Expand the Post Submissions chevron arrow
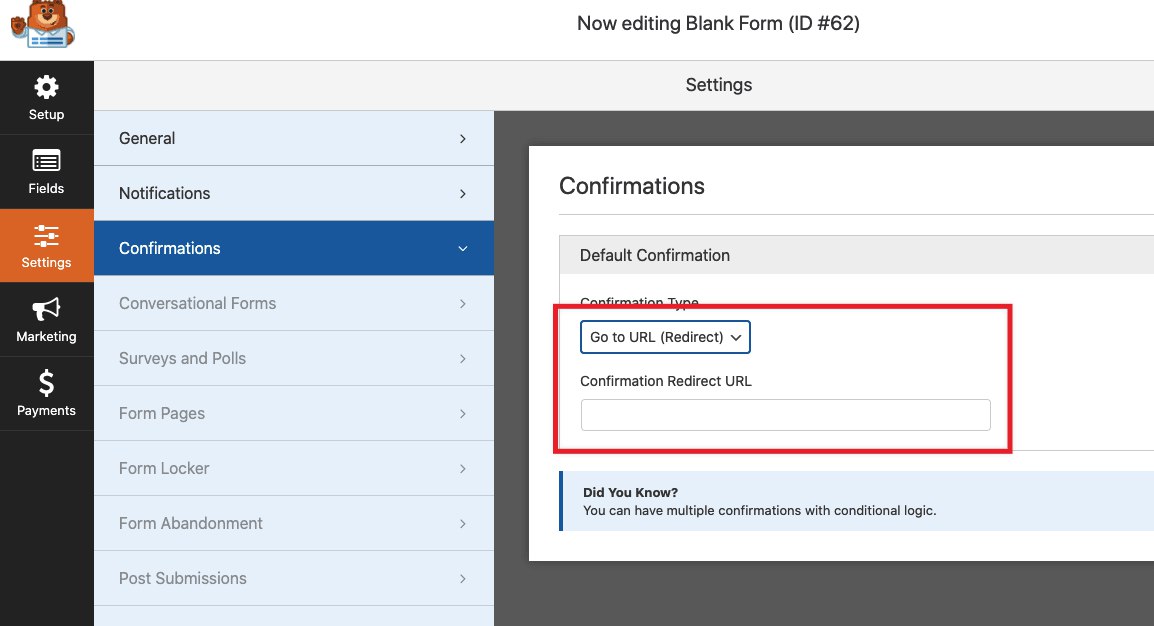This screenshot has height=626, width=1154. click(462, 579)
